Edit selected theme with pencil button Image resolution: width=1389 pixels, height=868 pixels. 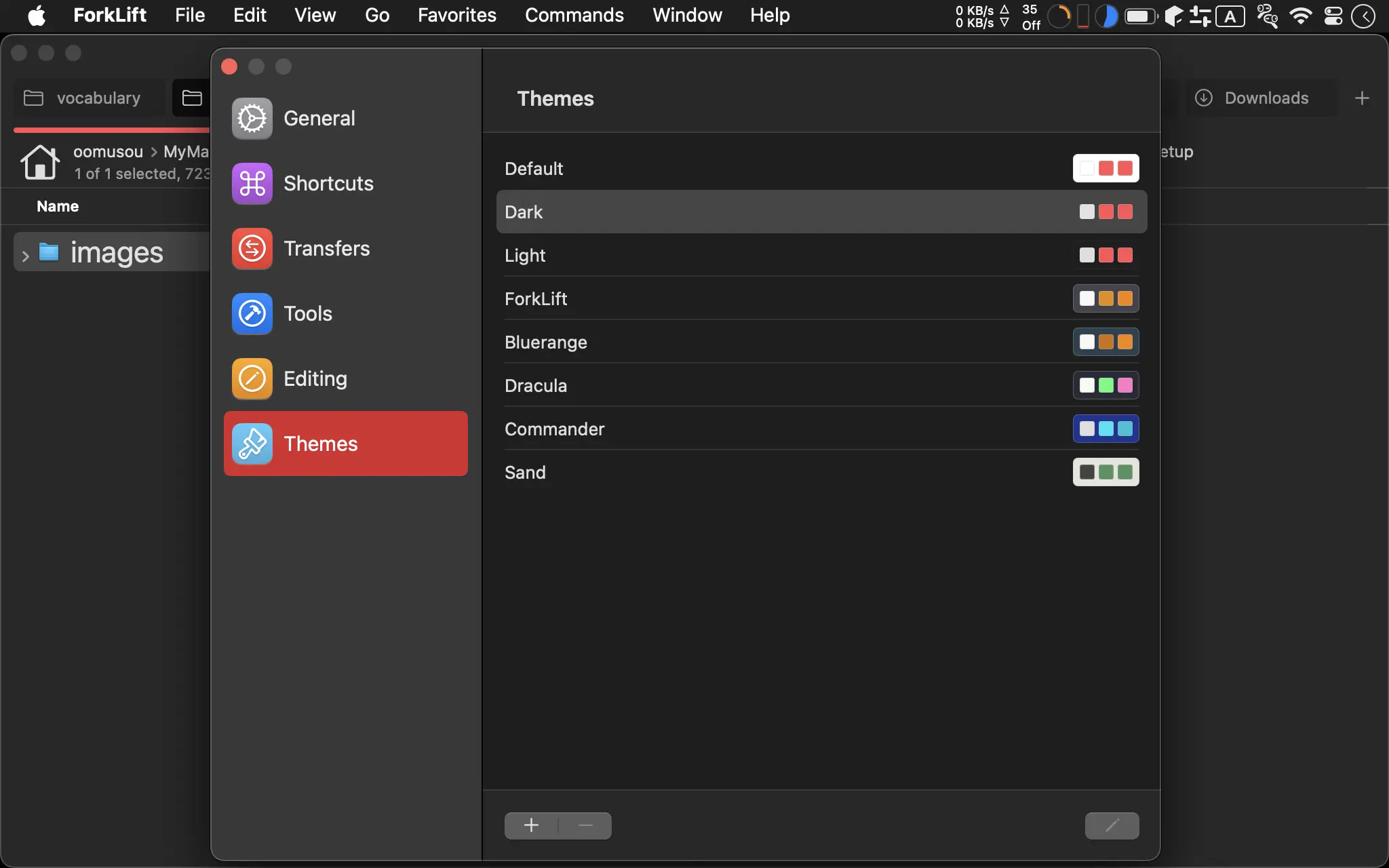pos(1112,825)
